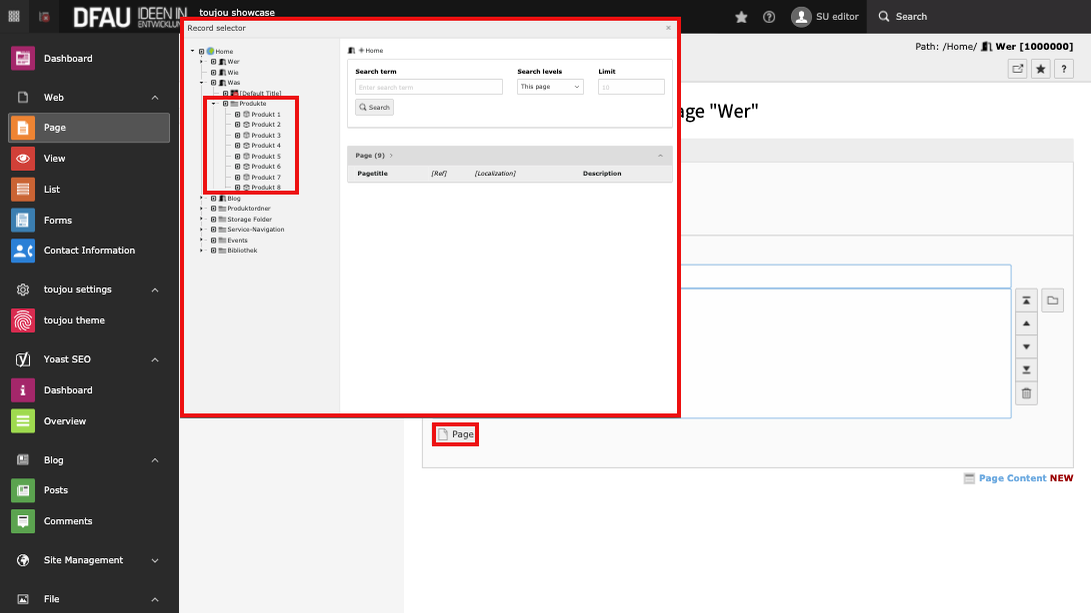Click the folder browse icon

click(x=1052, y=301)
